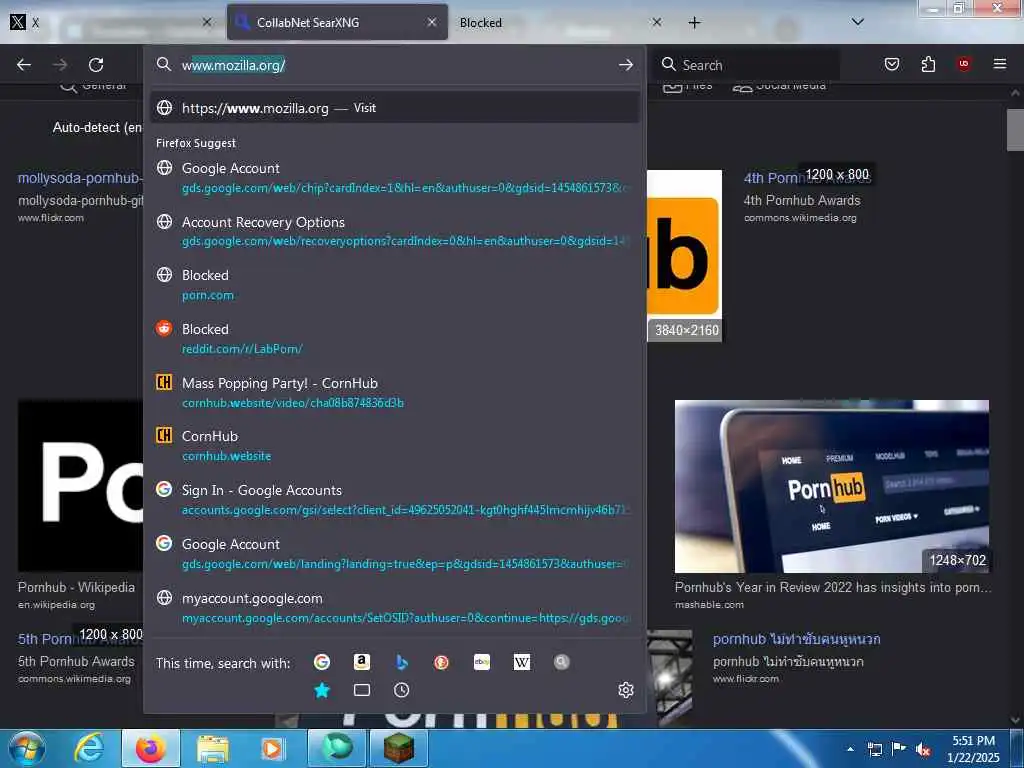The height and width of the screenshot is (768, 1024).
Task: Click the page vertical scrollbar thumb
Action: pyautogui.click(x=1015, y=130)
